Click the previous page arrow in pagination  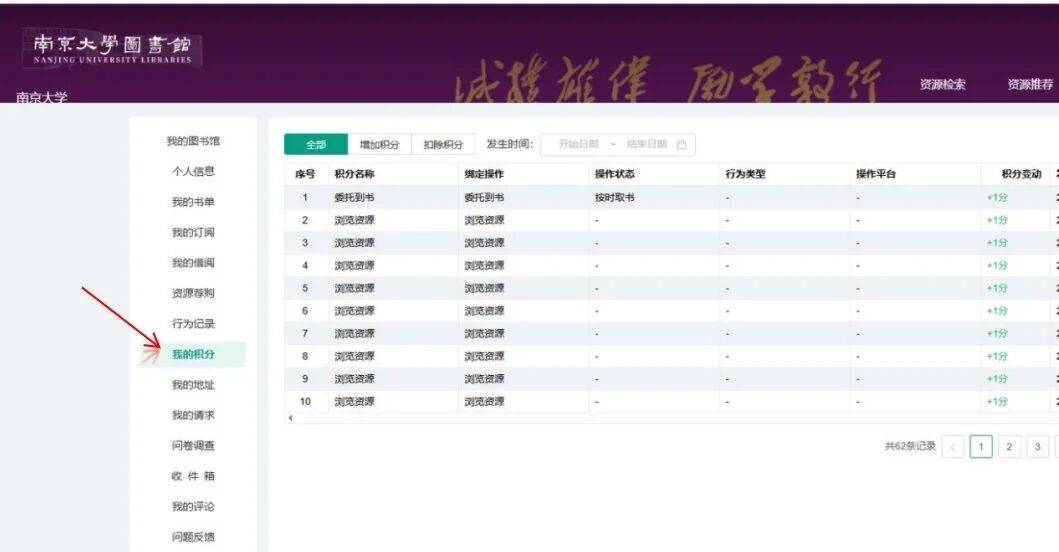point(953,446)
